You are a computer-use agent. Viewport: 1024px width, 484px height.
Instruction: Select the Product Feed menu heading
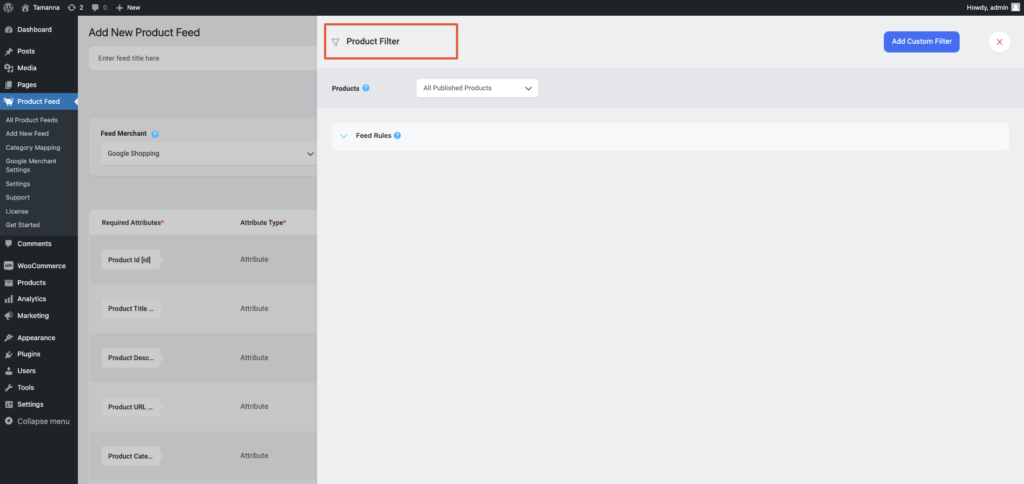click(39, 102)
